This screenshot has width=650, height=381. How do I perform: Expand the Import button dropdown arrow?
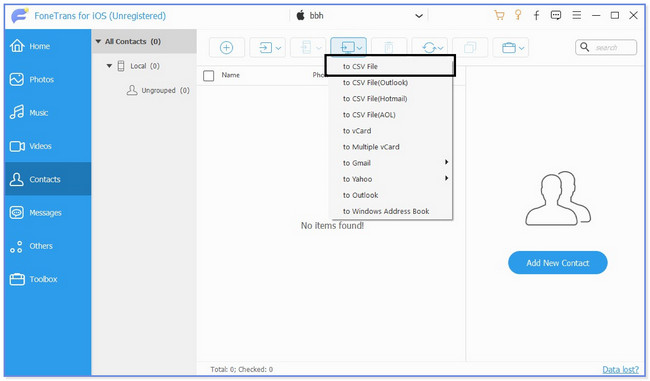[x=279, y=48]
